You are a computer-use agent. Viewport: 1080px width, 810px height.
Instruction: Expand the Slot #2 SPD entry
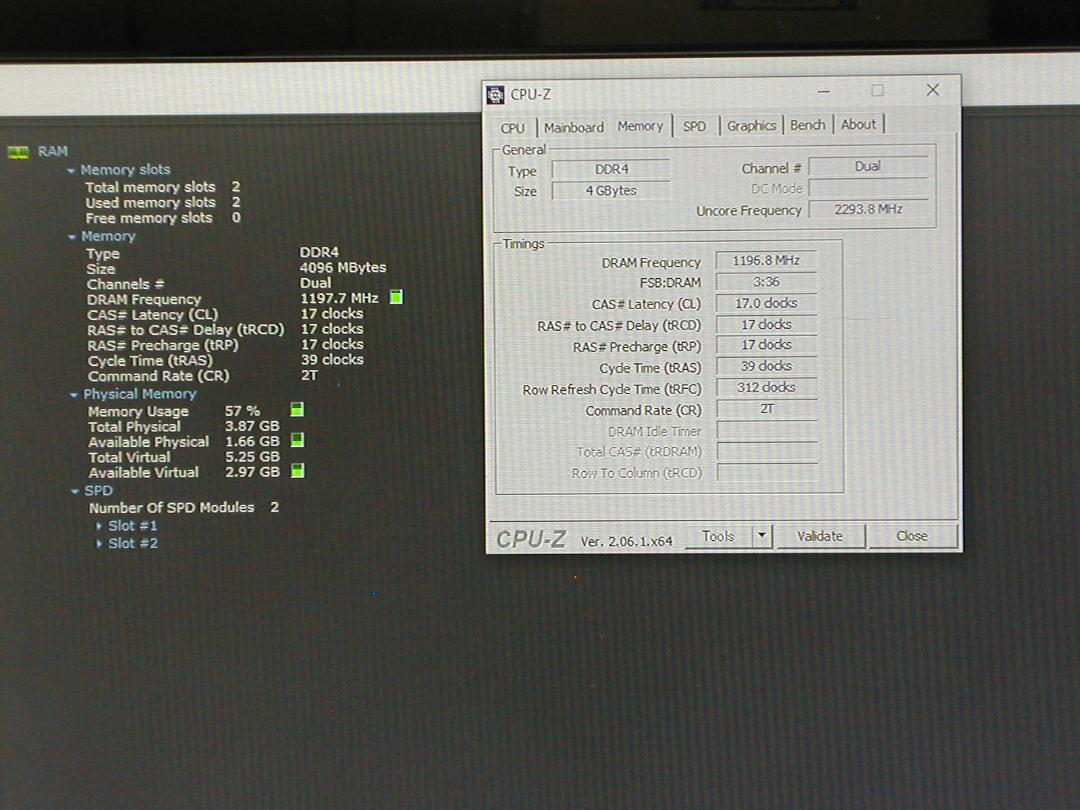click(x=99, y=543)
